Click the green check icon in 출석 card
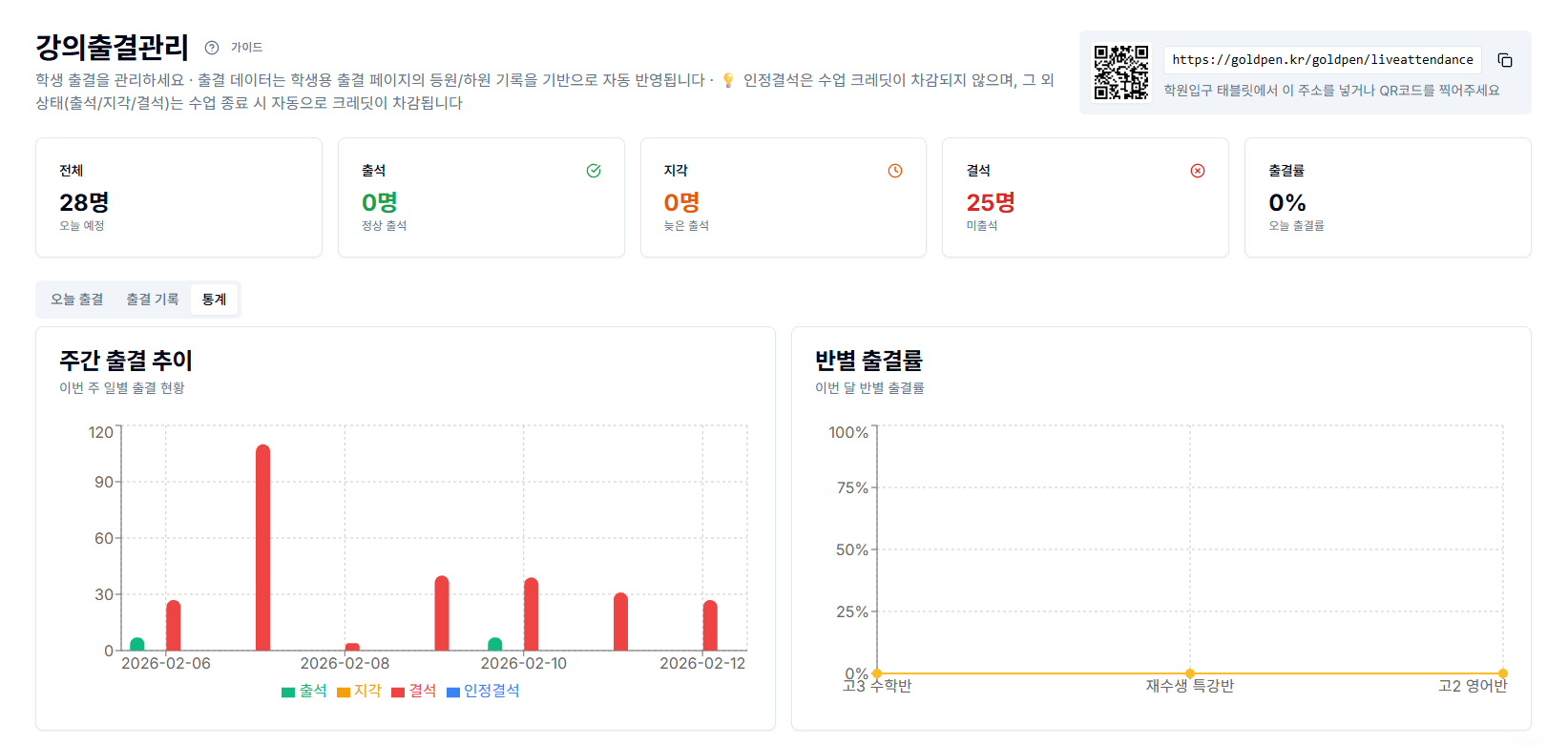 pos(594,171)
